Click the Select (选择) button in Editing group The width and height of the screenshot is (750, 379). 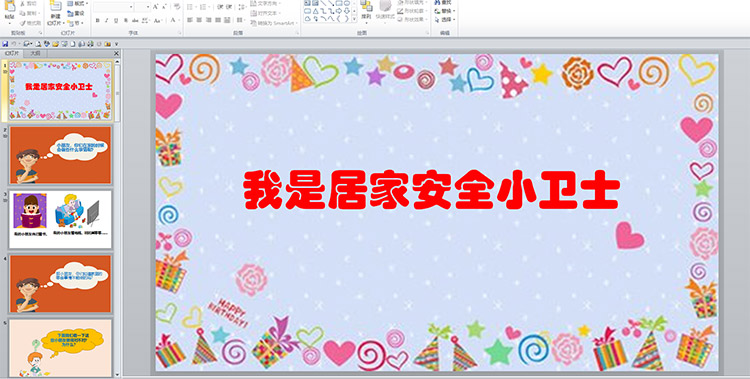click(x=444, y=20)
